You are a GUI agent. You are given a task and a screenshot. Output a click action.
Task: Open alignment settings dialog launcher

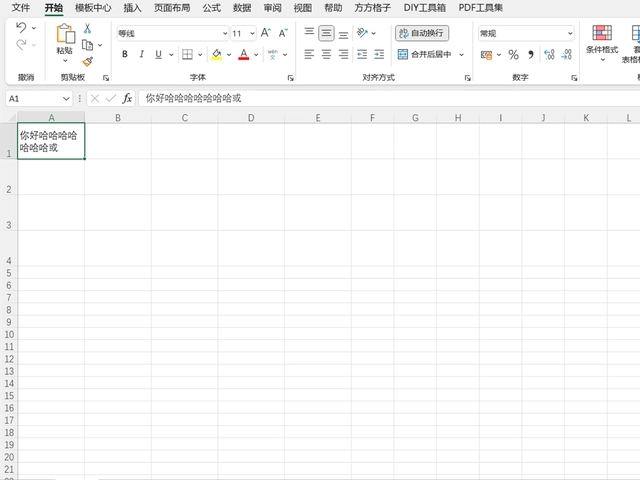click(x=468, y=78)
